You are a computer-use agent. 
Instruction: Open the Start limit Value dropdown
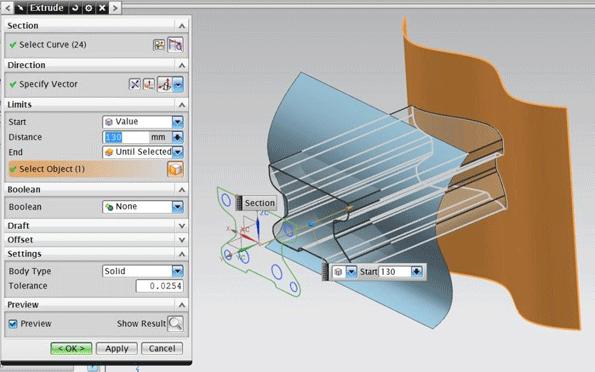(177, 122)
